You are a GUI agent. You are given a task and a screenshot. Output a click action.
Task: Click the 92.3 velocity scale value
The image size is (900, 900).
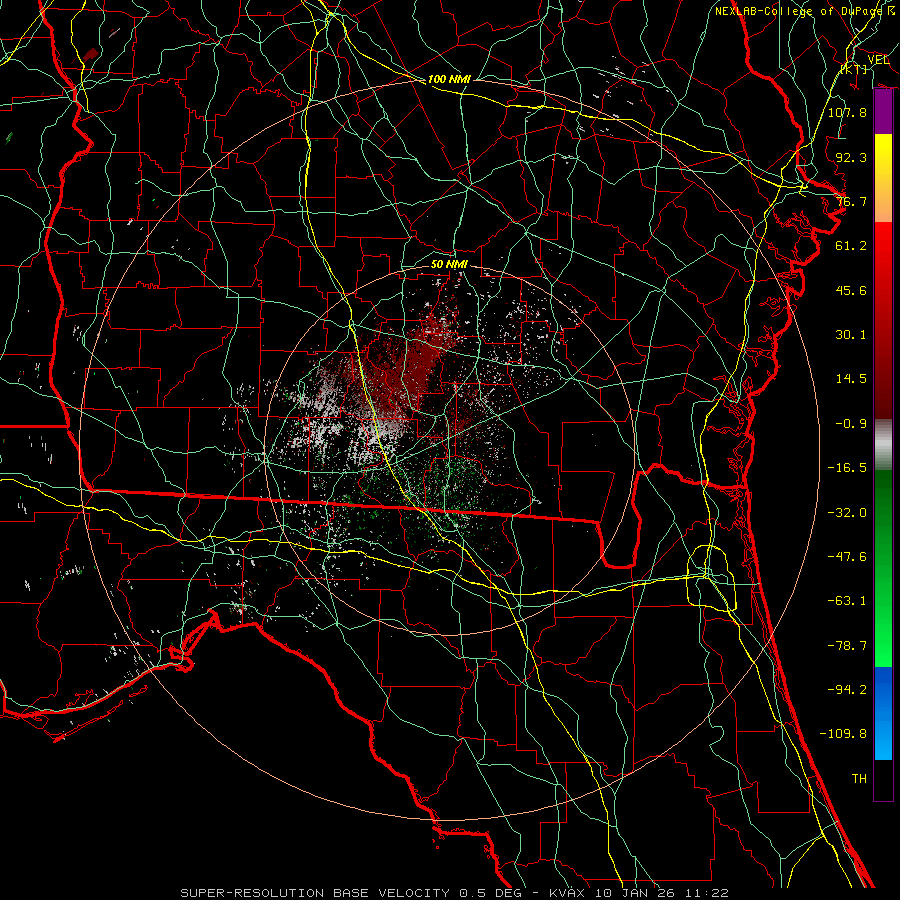pos(851,157)
